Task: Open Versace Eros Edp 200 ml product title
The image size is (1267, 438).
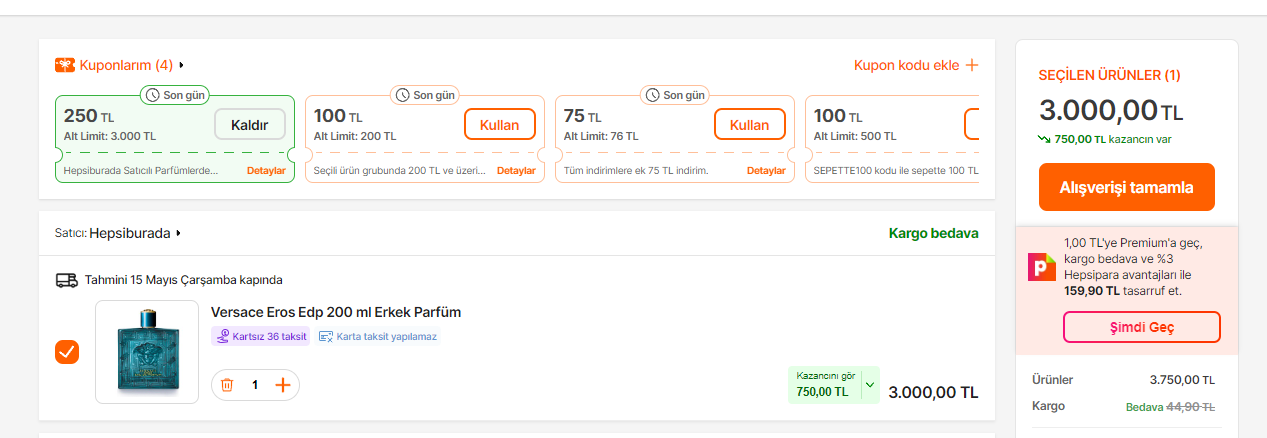Action: [336, 312]
